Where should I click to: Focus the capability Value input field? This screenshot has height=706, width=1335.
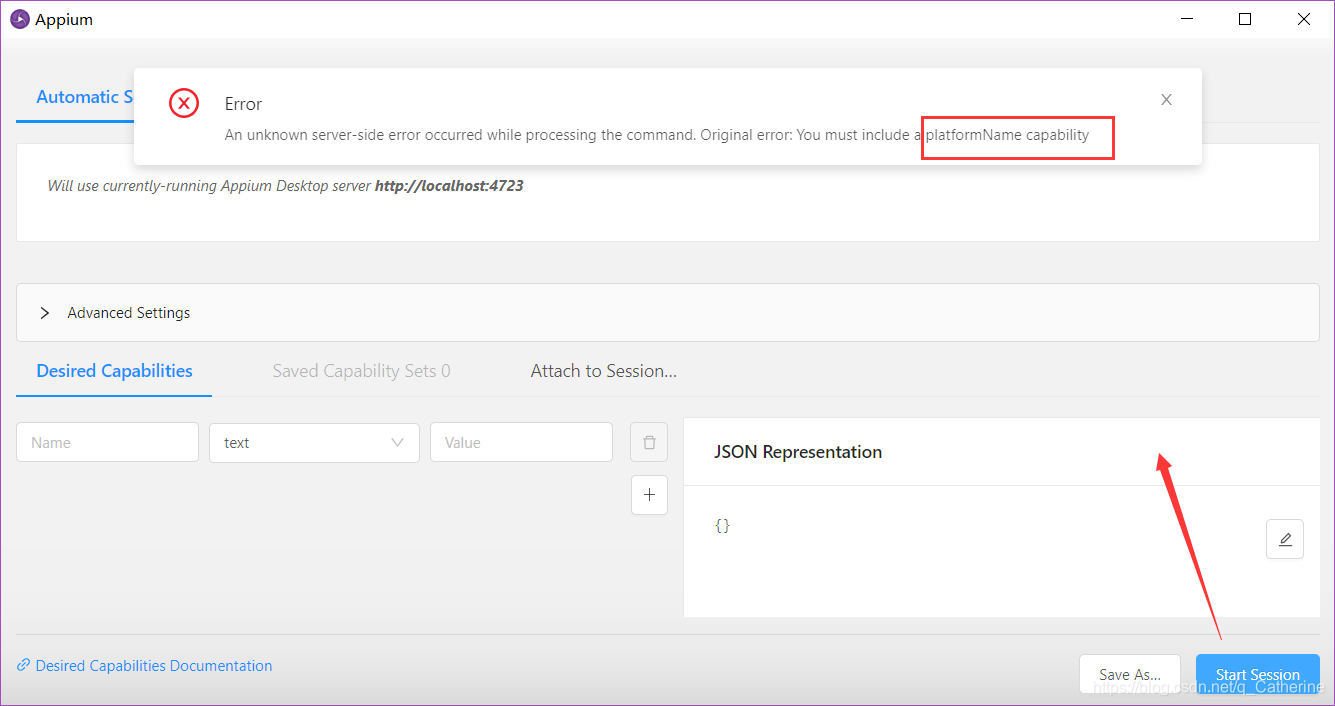coord(521,442)
